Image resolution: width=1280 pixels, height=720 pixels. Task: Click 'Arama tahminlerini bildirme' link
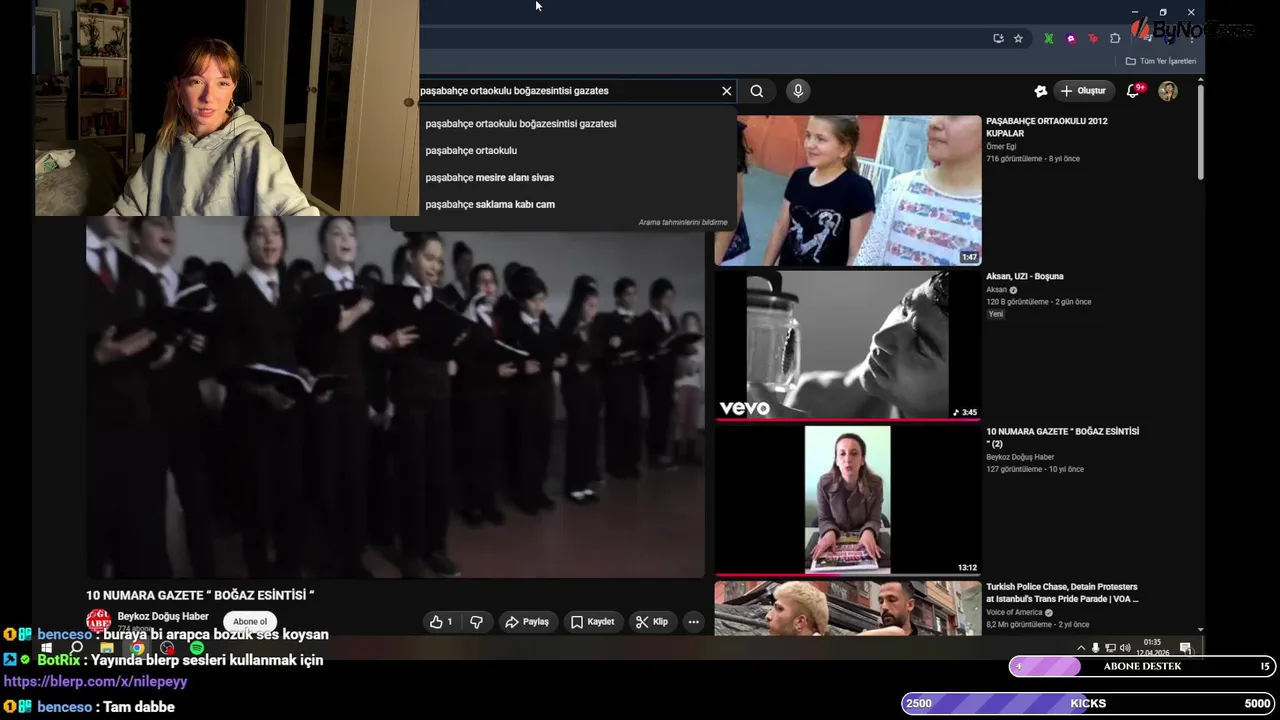point(683,223)
